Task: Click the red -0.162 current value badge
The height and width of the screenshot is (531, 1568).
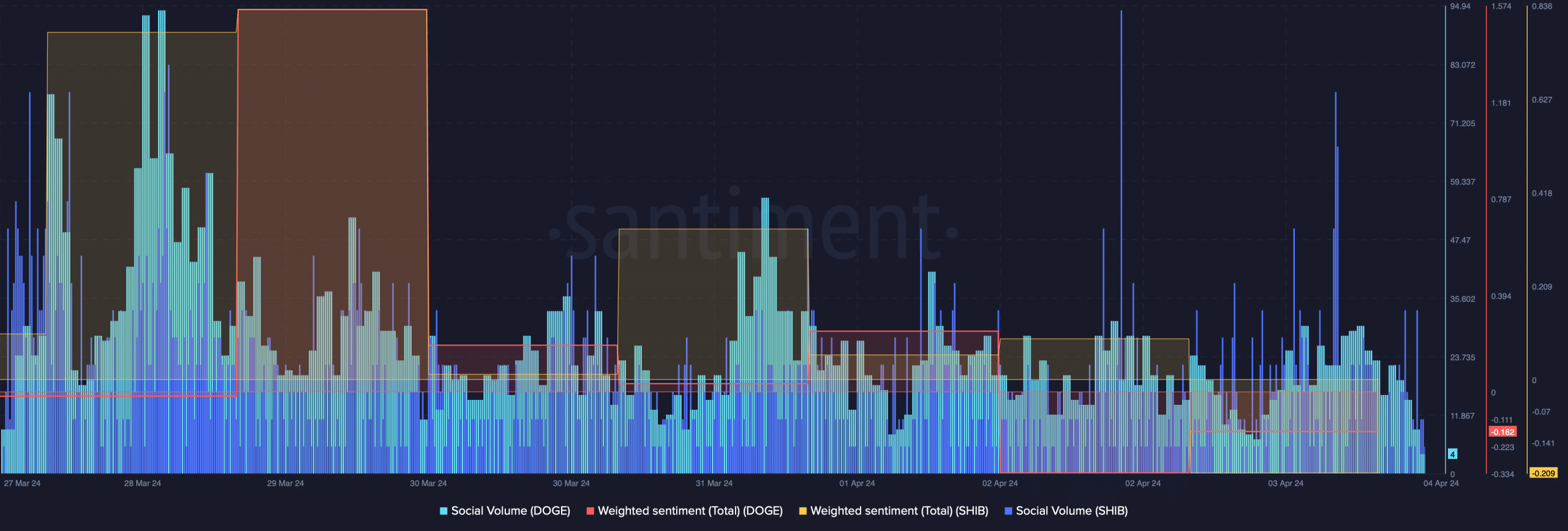Action: click(1502, 432)
